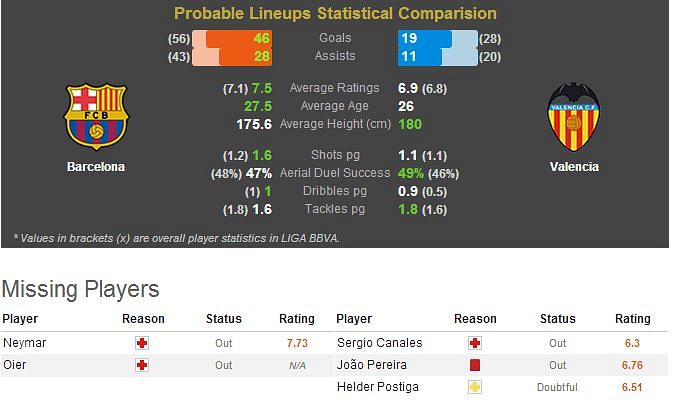Click Oier's red cross injury icon

[x=142, y=365]
